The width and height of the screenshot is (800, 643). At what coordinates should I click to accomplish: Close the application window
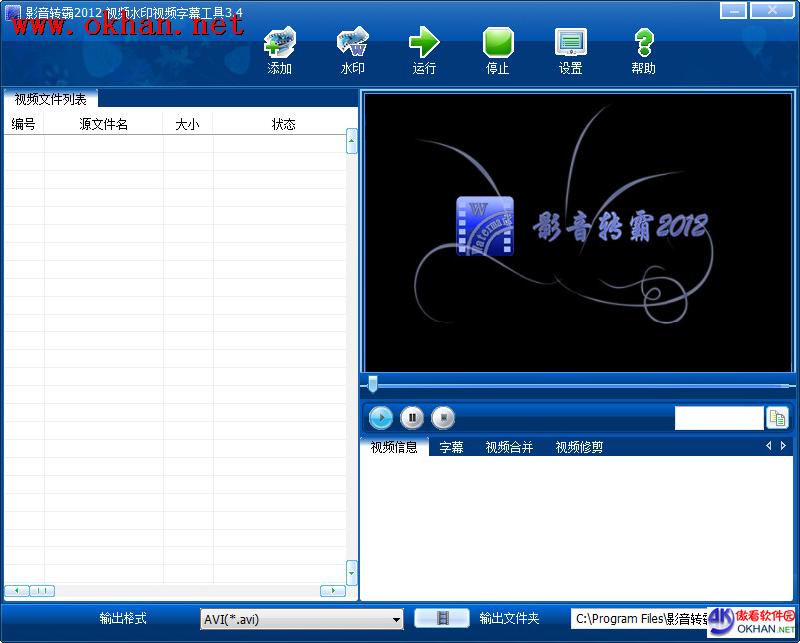point(772,11)
